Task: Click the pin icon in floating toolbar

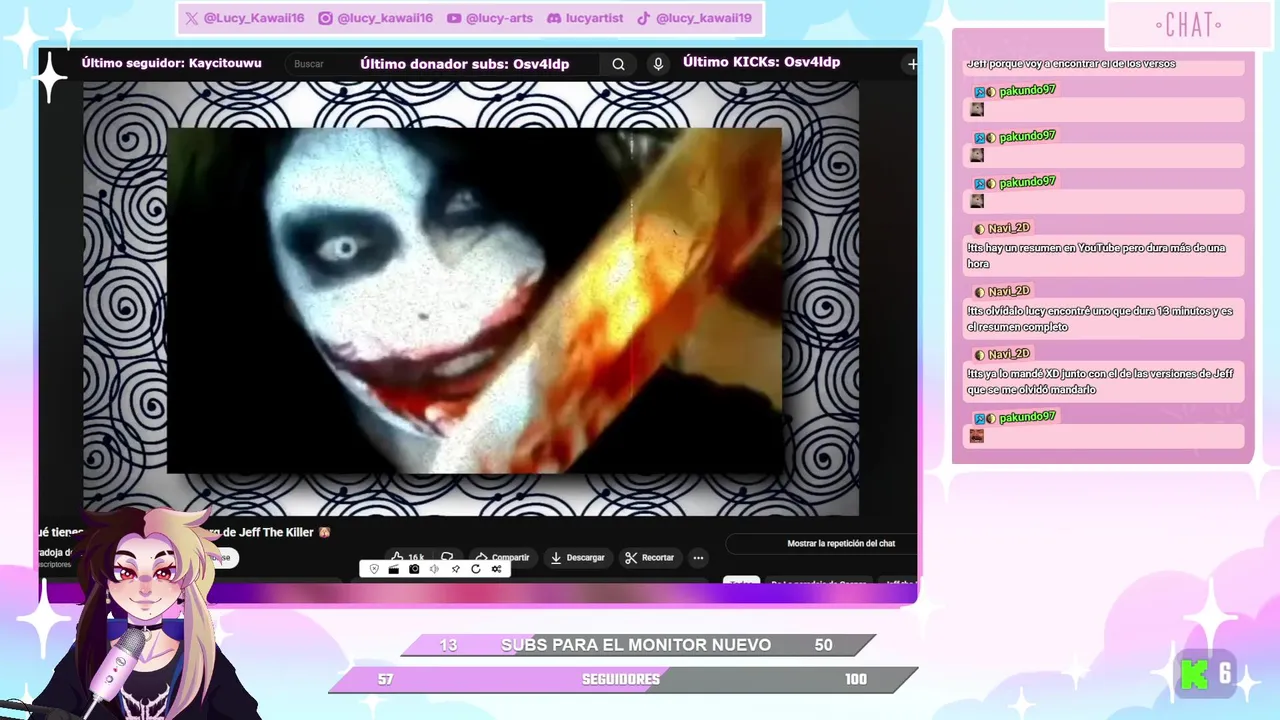Action: (x=455, y=569)
